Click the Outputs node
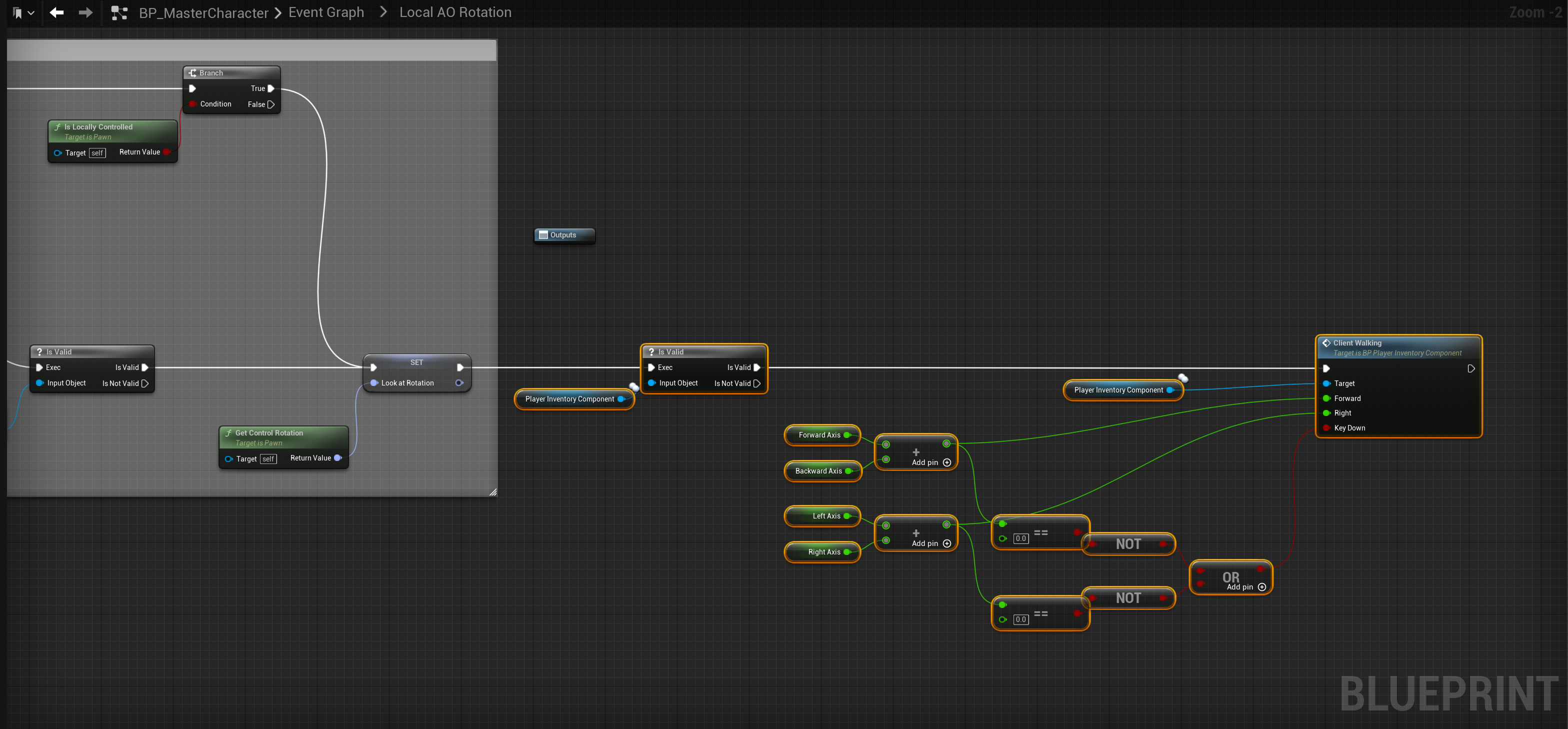 click(563, 235)
